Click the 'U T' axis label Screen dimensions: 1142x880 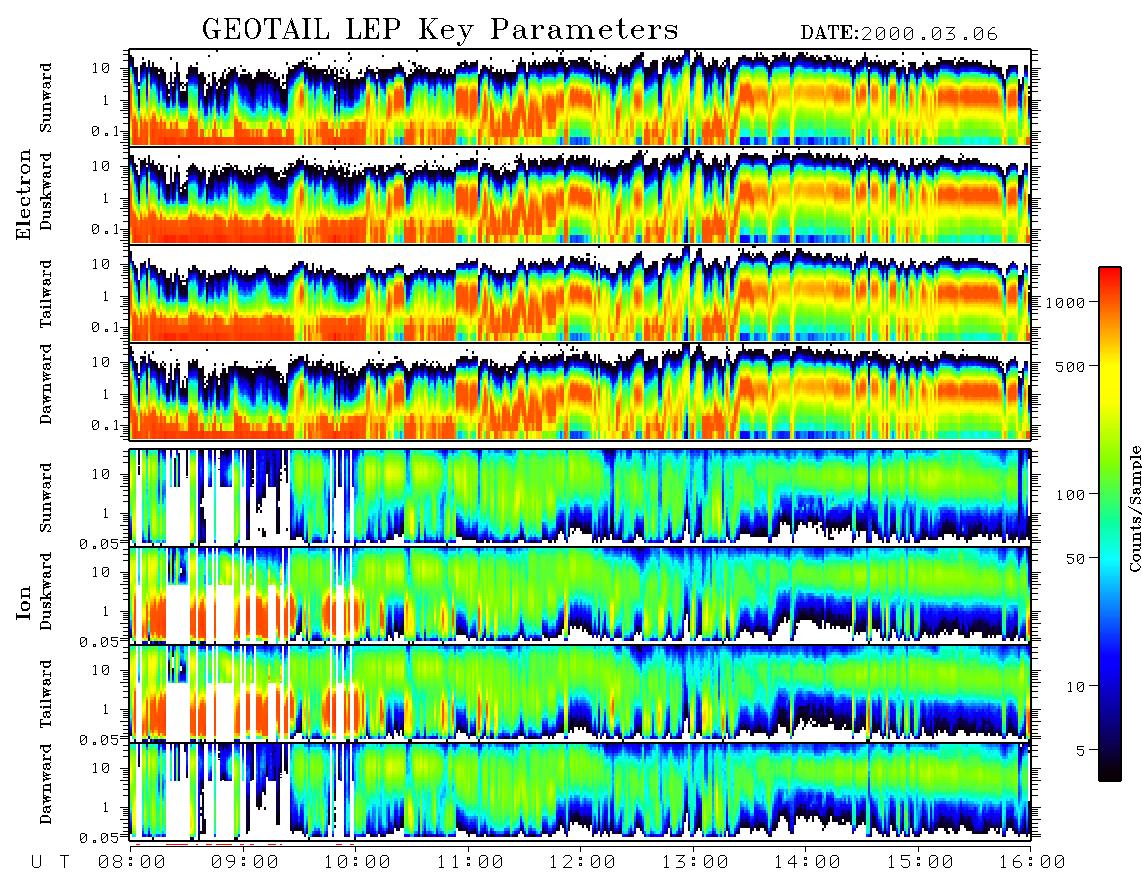50,863
